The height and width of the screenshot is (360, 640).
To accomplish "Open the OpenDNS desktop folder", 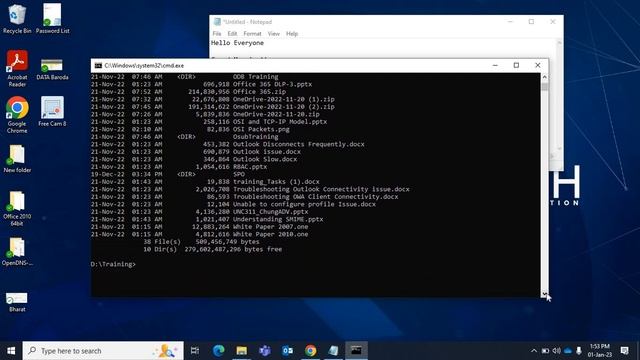I will point(17,252).
